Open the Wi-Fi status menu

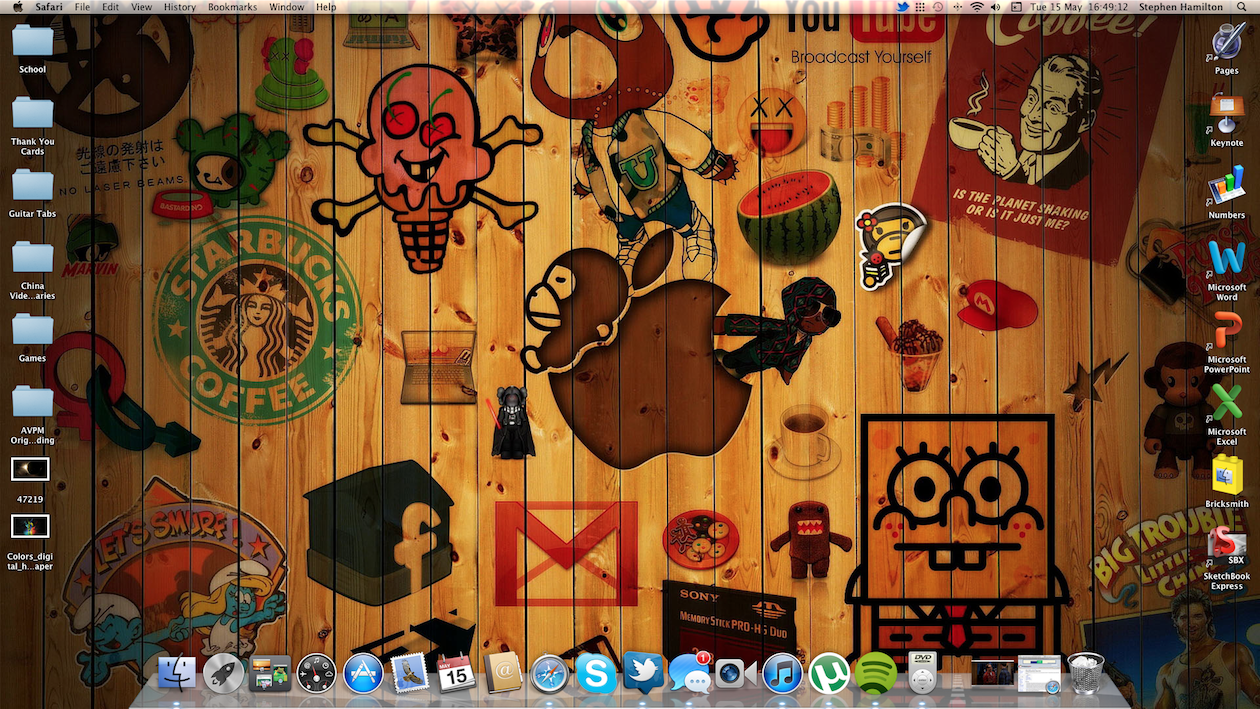(976, 7)
